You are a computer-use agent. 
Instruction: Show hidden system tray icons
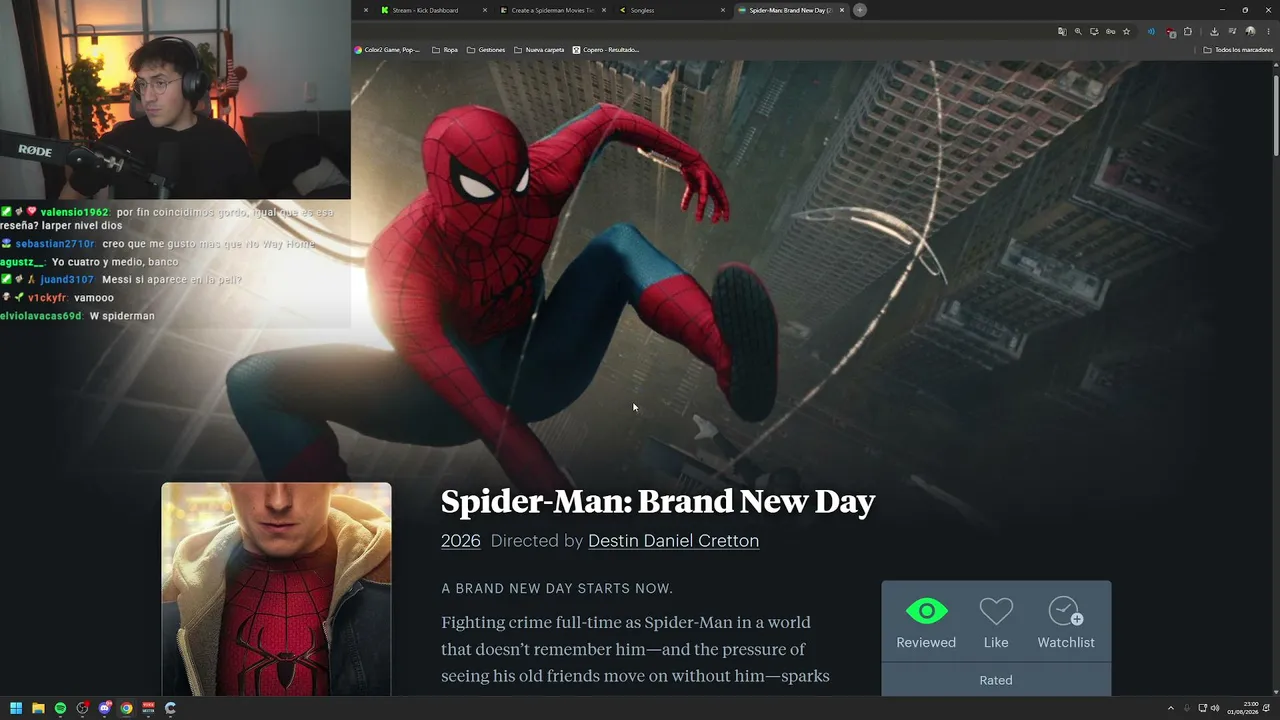pos(1171,708)
